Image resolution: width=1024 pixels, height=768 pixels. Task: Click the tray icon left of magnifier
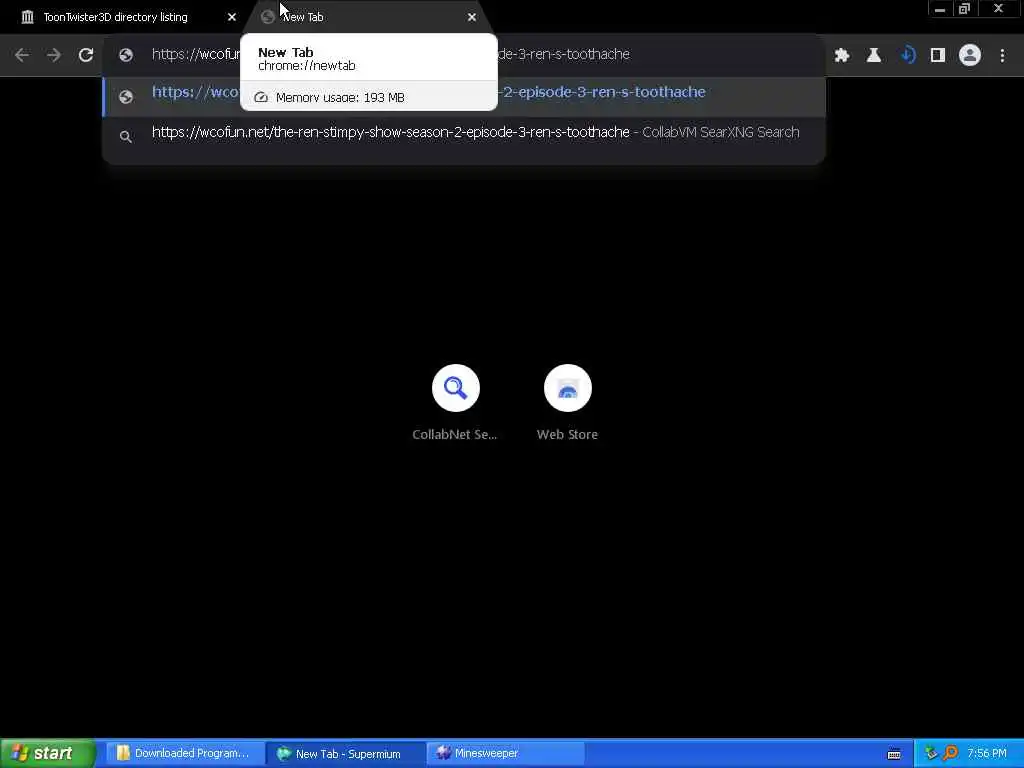(931, 753)
